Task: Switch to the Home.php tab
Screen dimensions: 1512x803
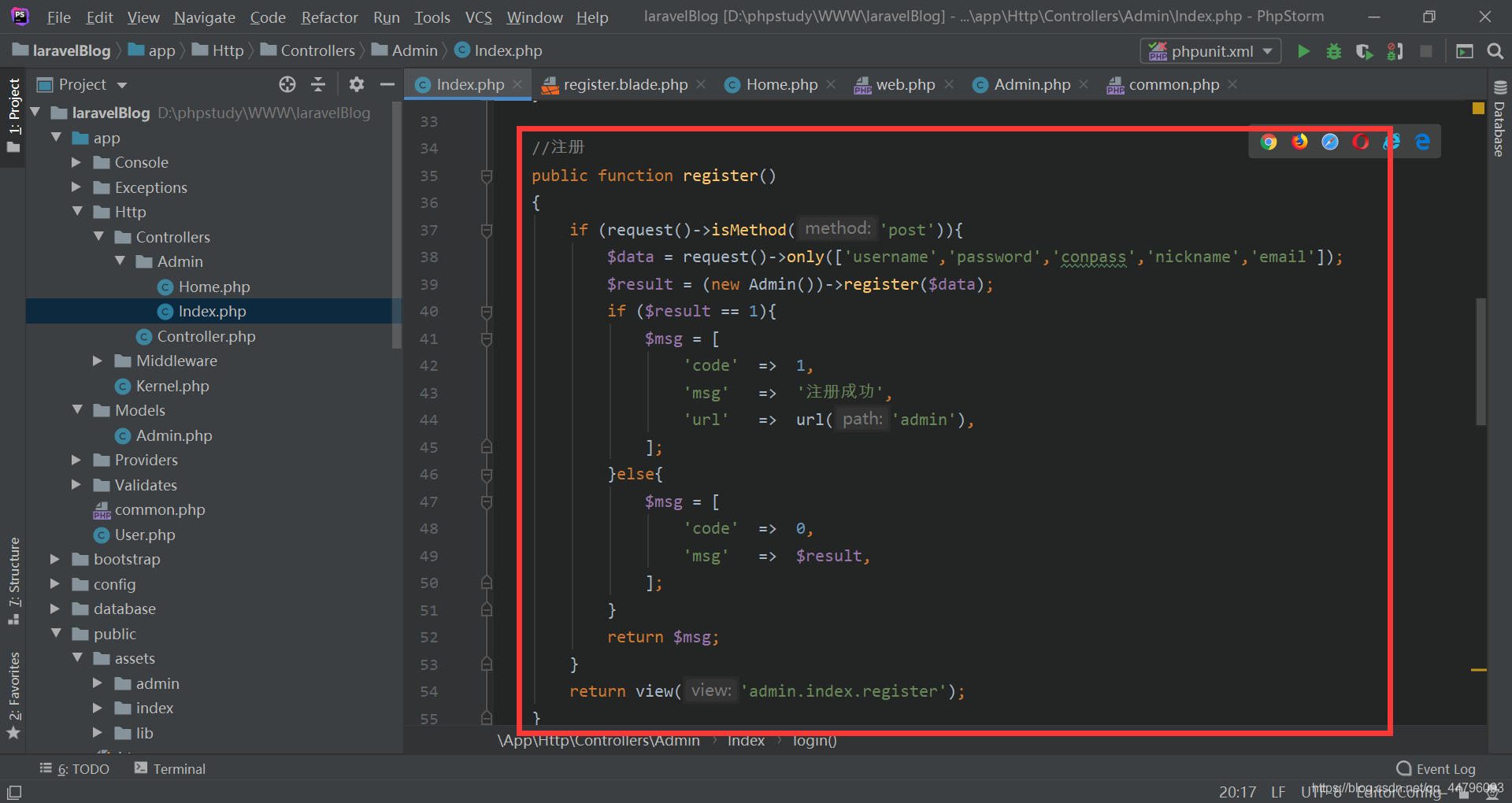Action: 780,84
